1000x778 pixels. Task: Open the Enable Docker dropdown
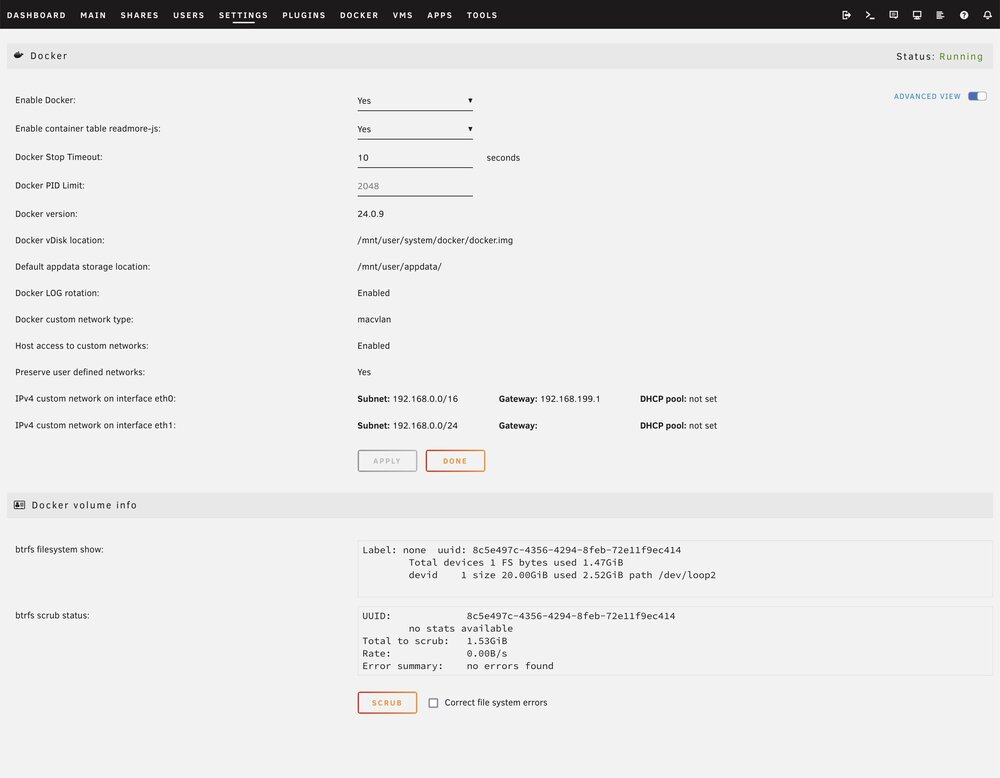(415, 101)
